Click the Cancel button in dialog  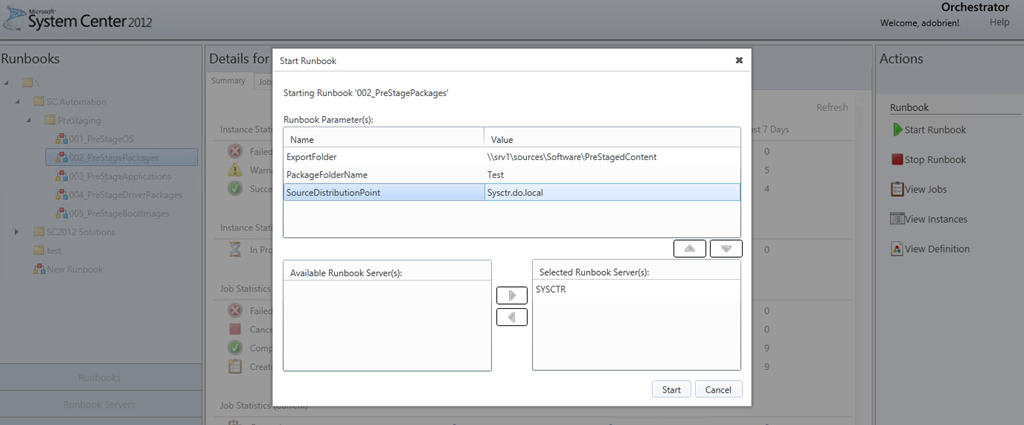718,389
